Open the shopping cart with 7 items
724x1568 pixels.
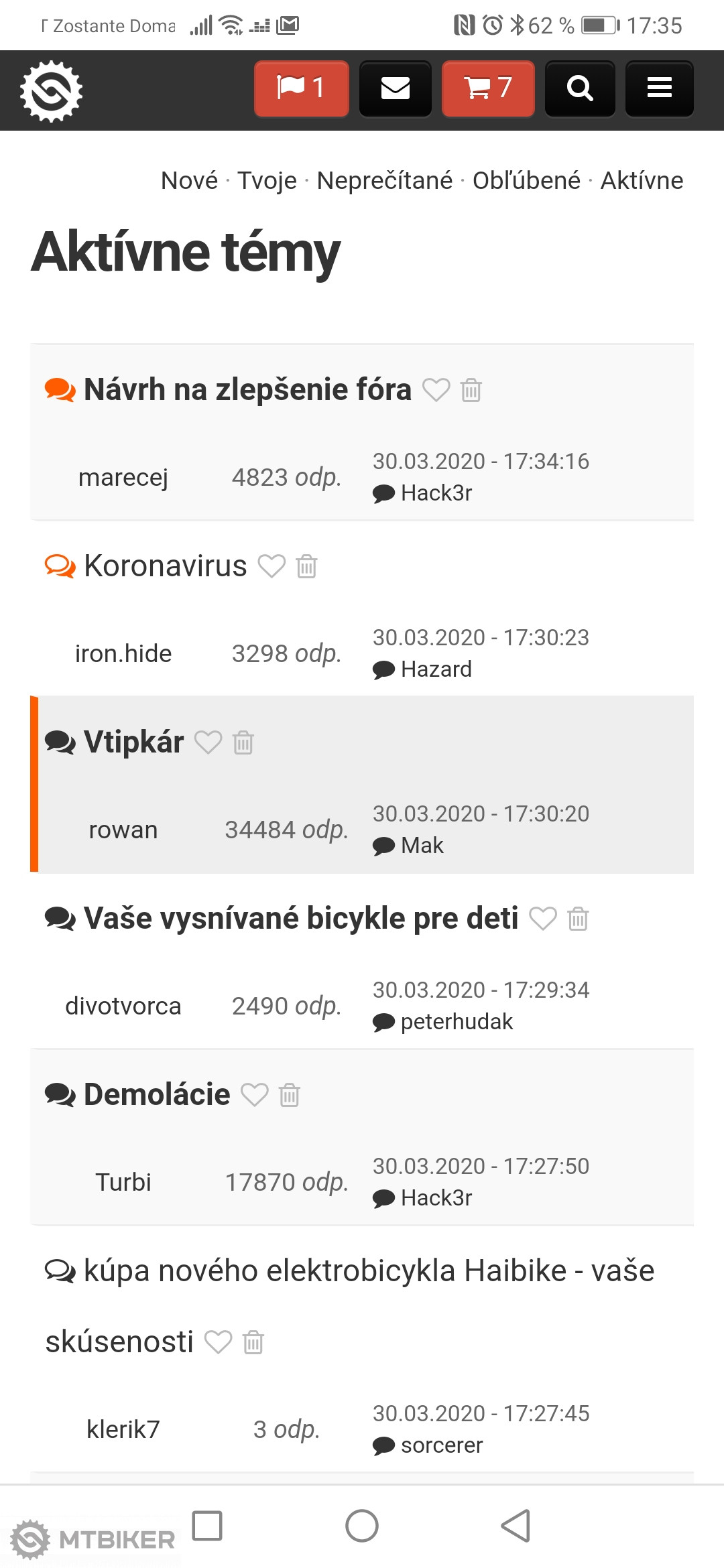tap(488, 88)
